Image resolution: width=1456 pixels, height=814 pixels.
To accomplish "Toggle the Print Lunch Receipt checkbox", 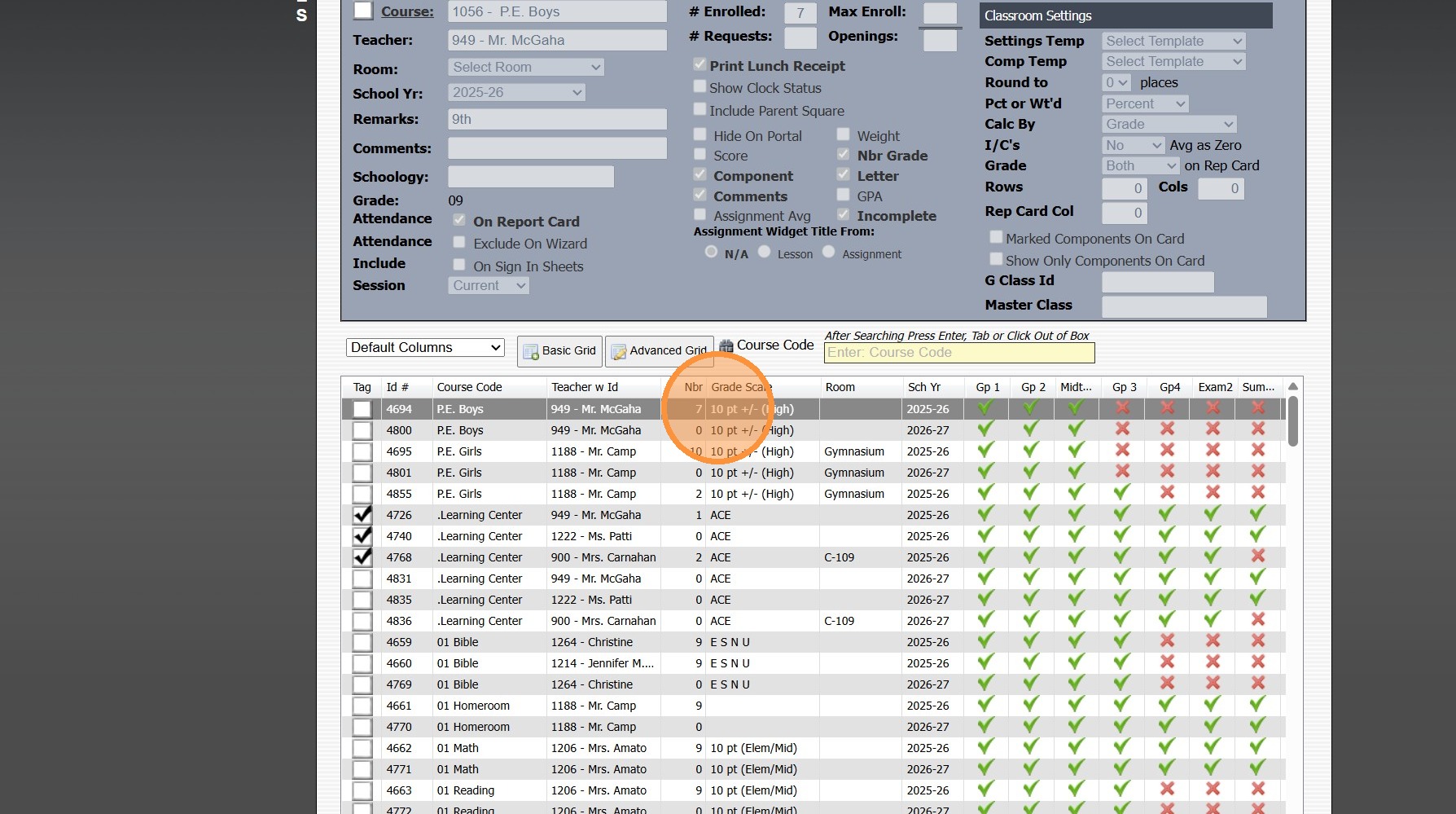I will (x=699, y=64).
